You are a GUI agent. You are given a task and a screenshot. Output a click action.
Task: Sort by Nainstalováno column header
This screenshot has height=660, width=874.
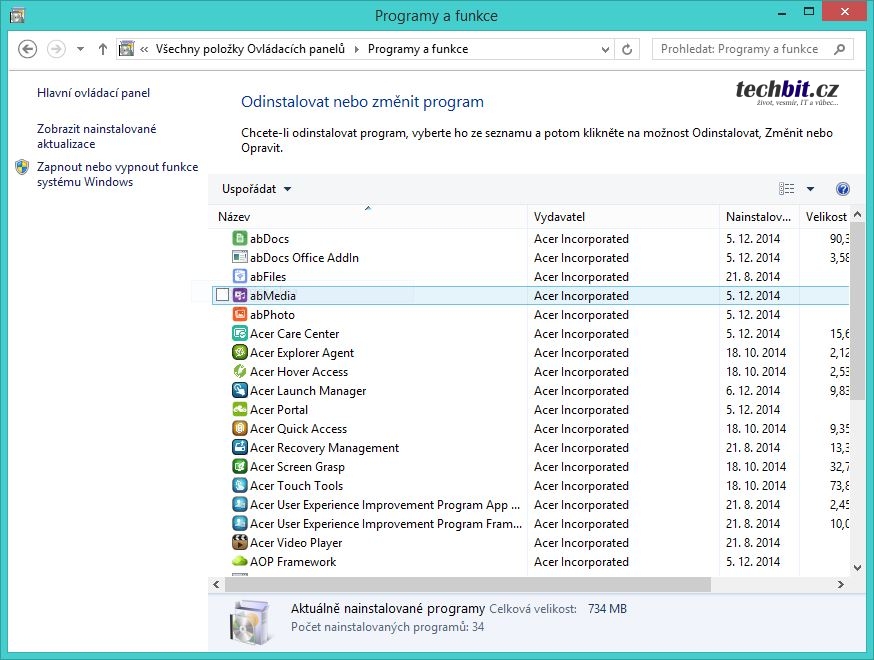click(759, 217)
